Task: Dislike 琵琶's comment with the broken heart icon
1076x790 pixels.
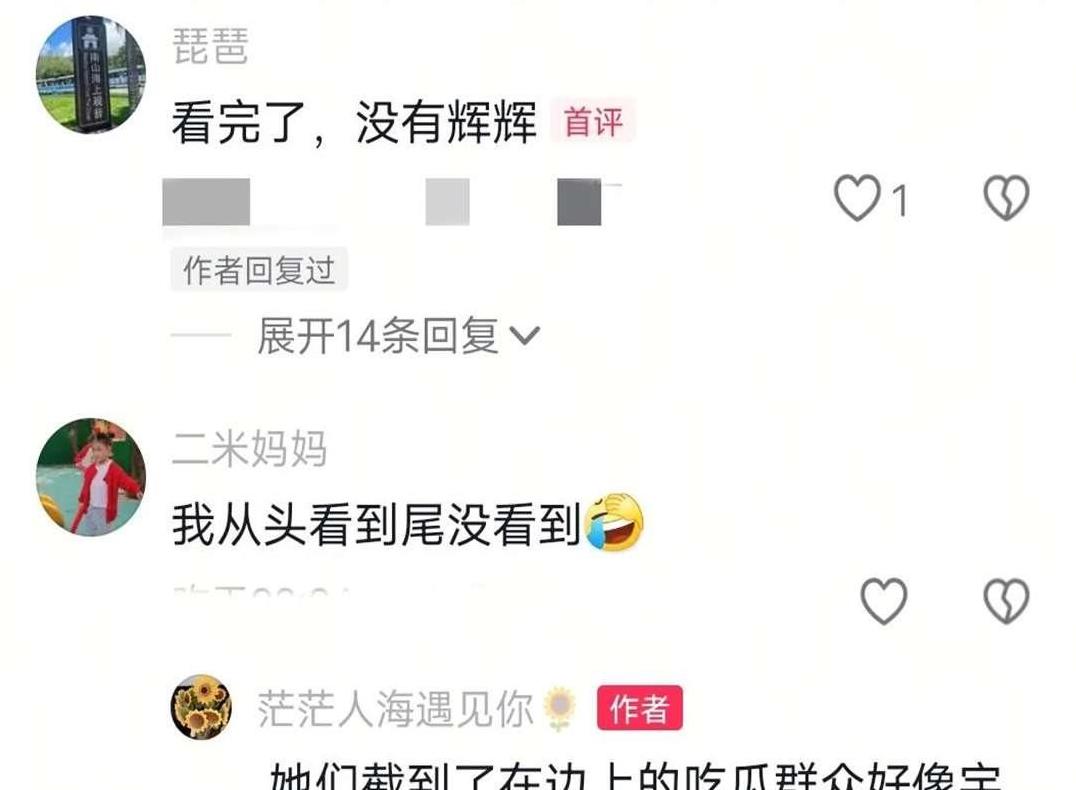Action: pos(1006,198)
